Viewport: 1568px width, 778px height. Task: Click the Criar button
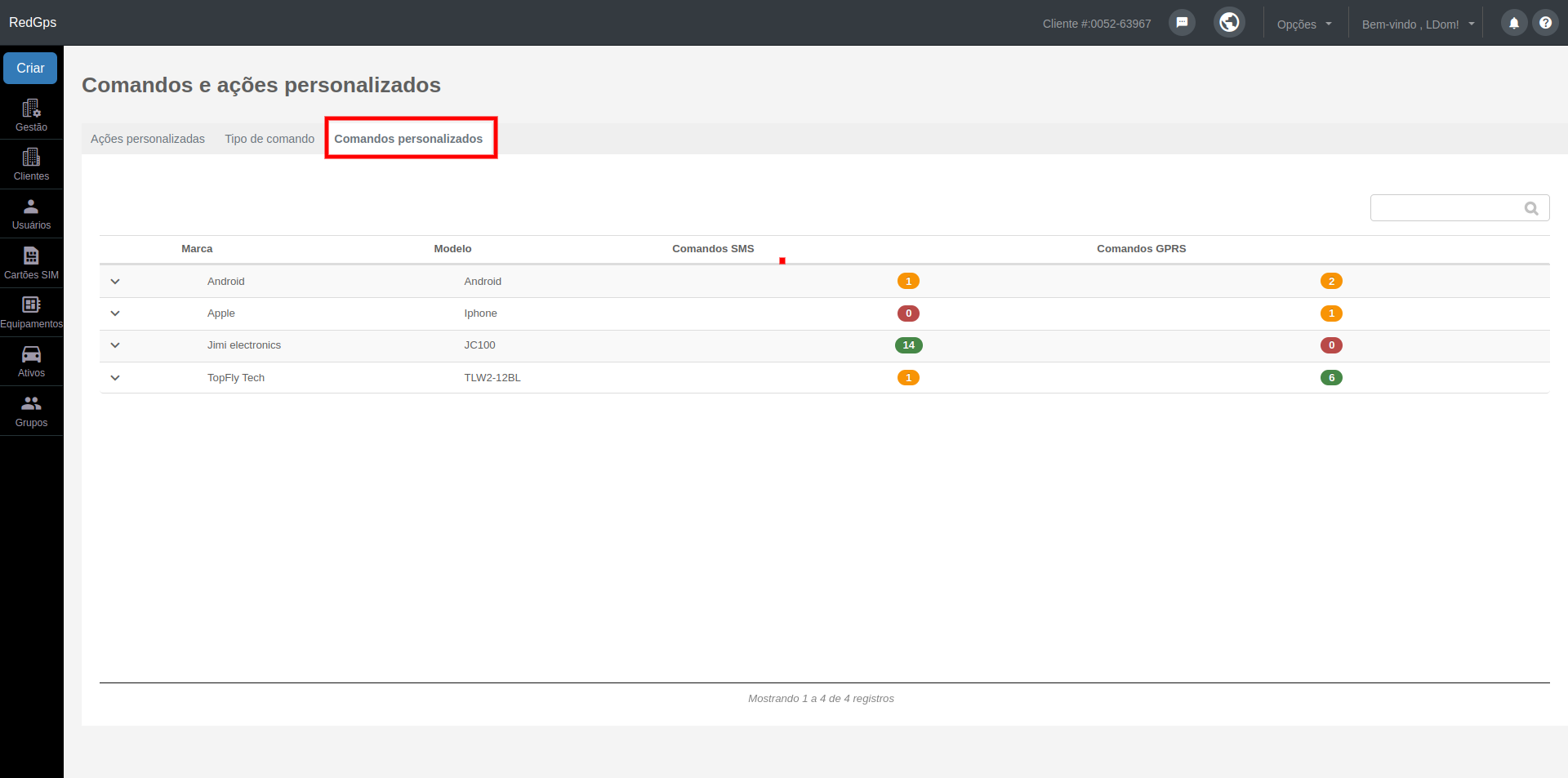[30, 68]
